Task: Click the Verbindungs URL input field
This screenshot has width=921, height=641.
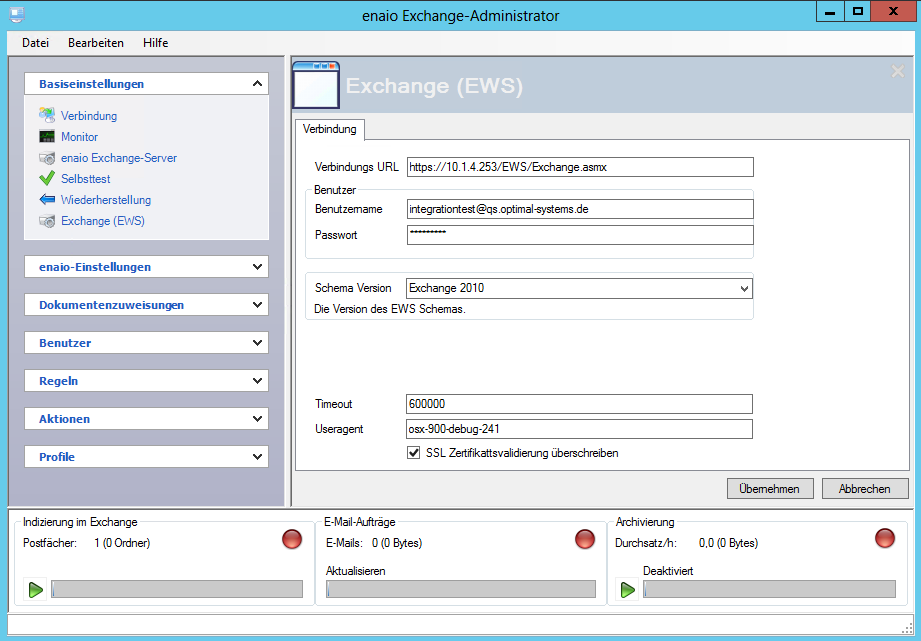Action: click(579, 168)
